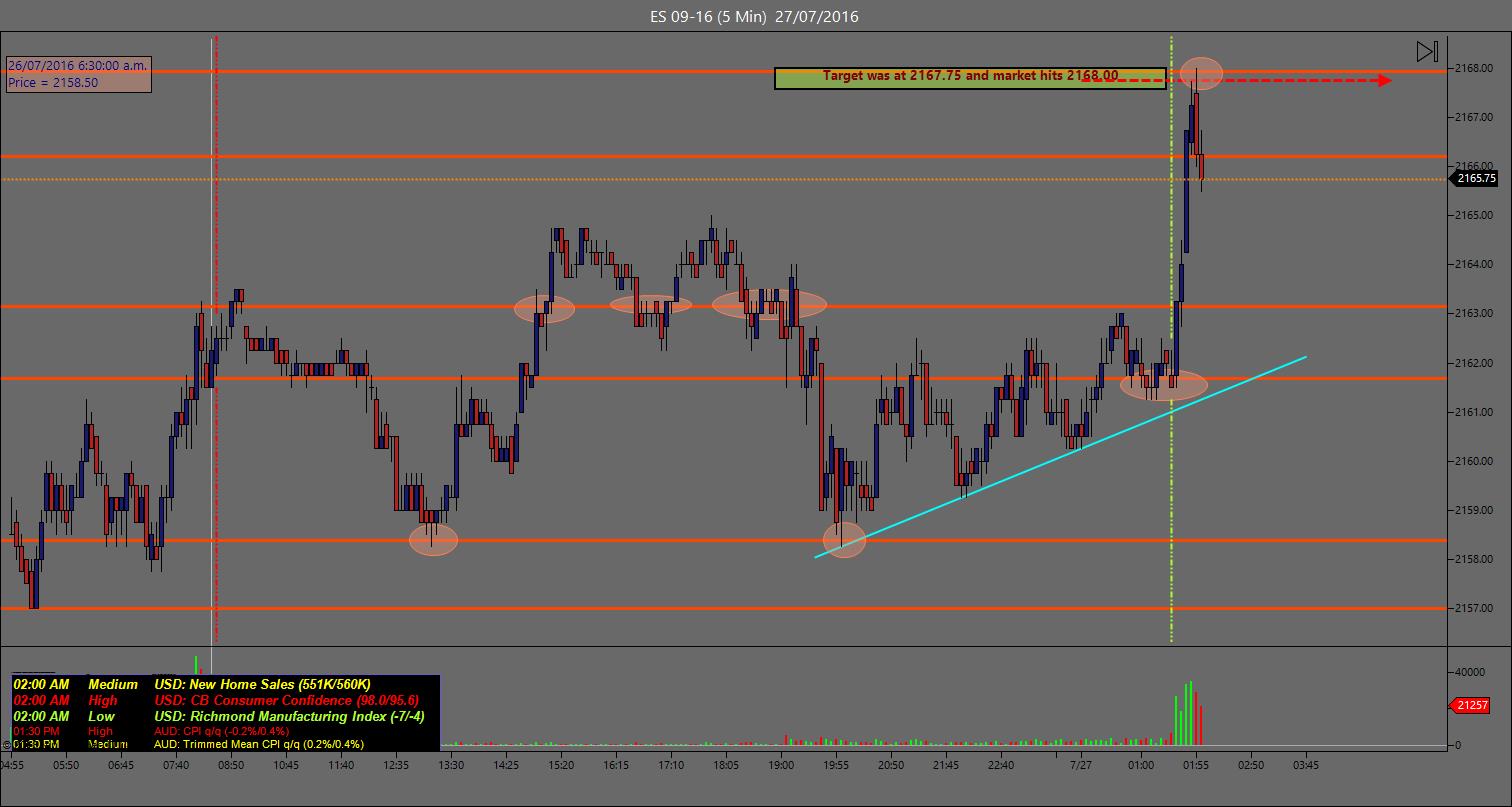
Task: Select the target annotation text box
Action: coord(970,78)
